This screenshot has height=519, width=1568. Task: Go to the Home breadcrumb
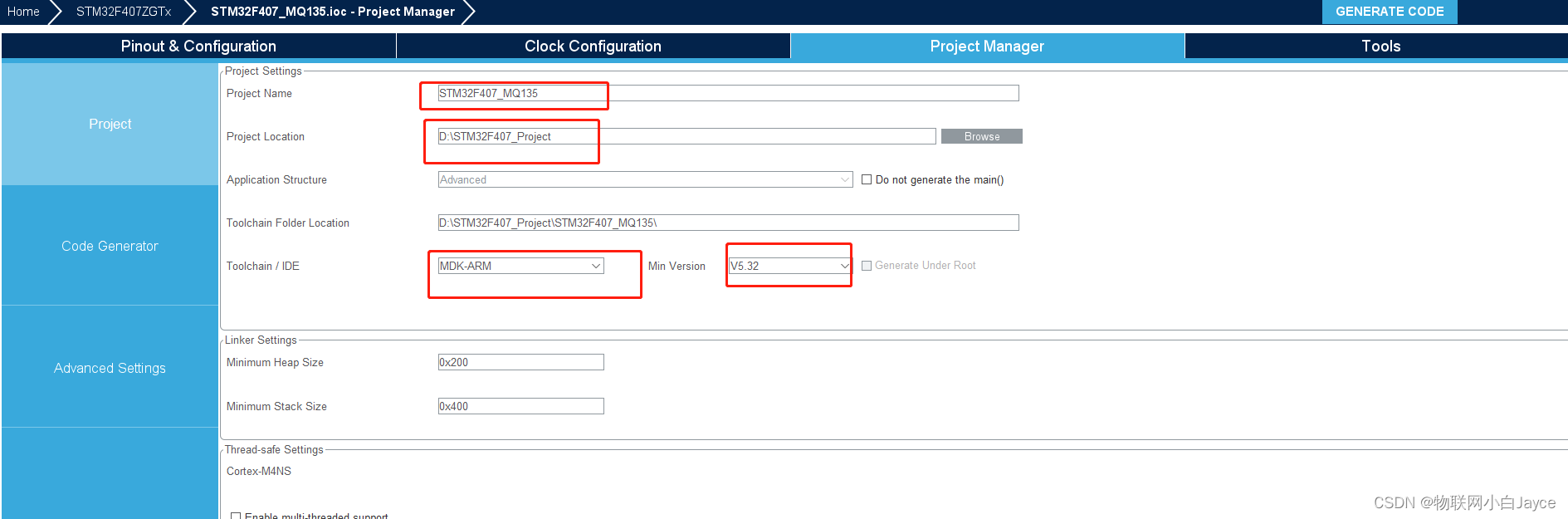(23, 12)
